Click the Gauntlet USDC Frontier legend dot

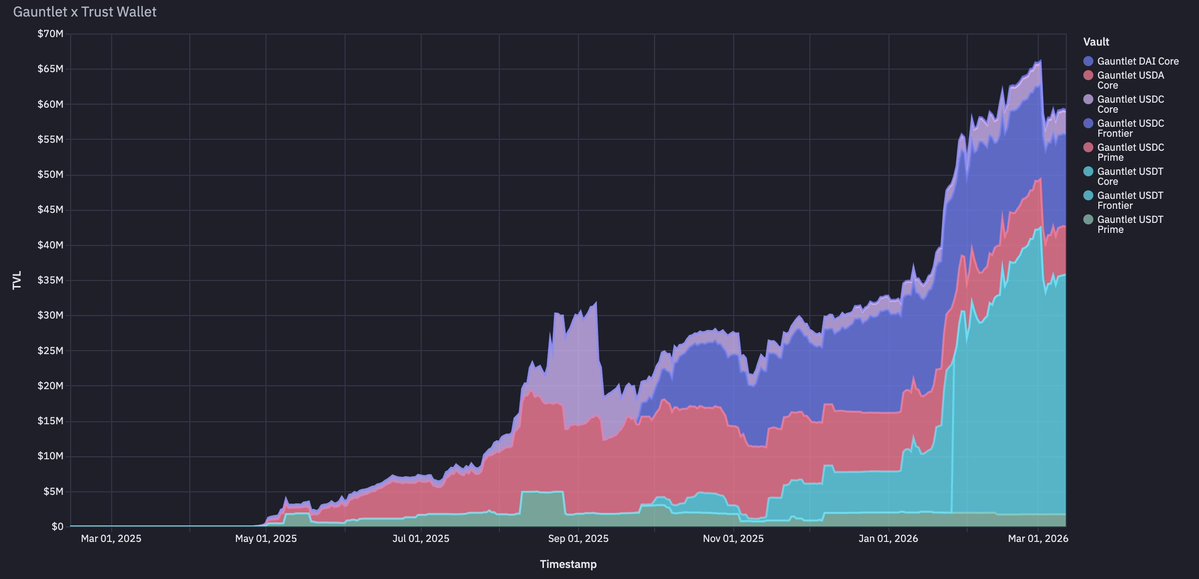(1088, 123)
